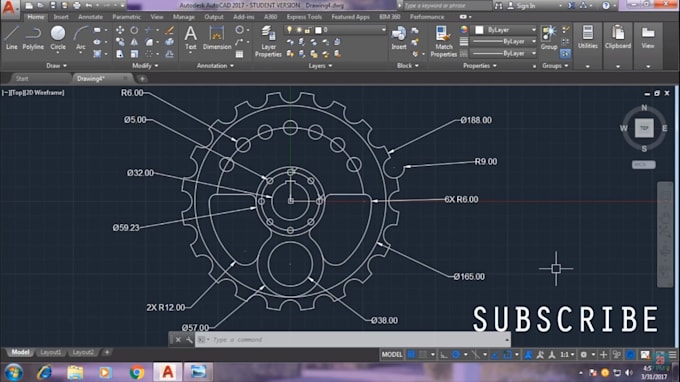Select the Circle tool
The width and height of the screenshot is (680, 382).
tap(58, 38)
